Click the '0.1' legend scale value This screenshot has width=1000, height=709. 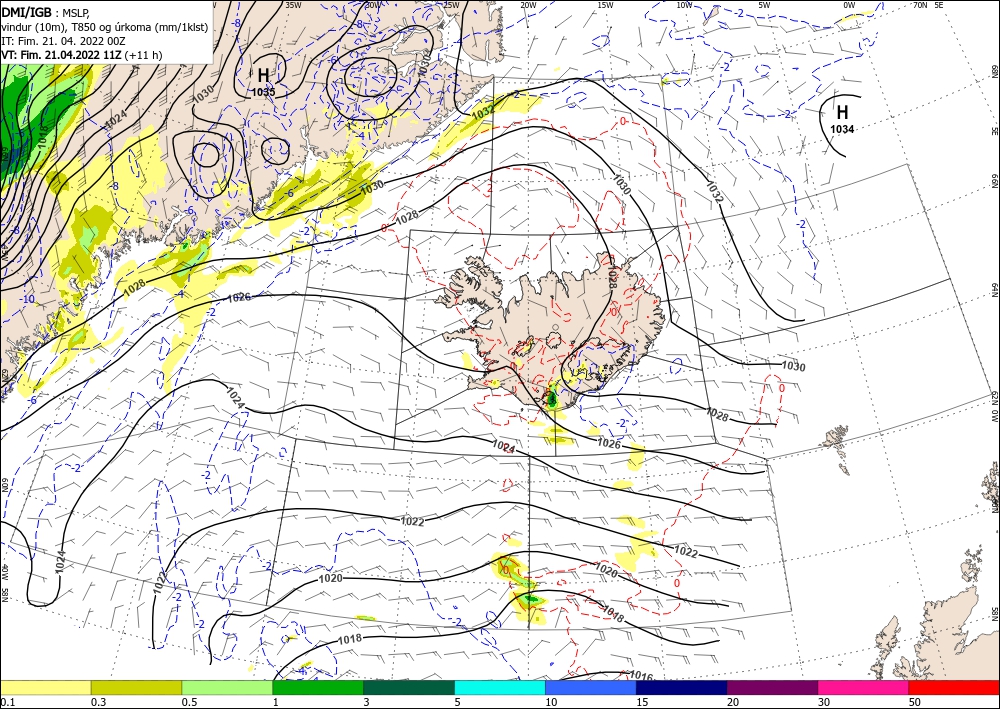(6, 702)
